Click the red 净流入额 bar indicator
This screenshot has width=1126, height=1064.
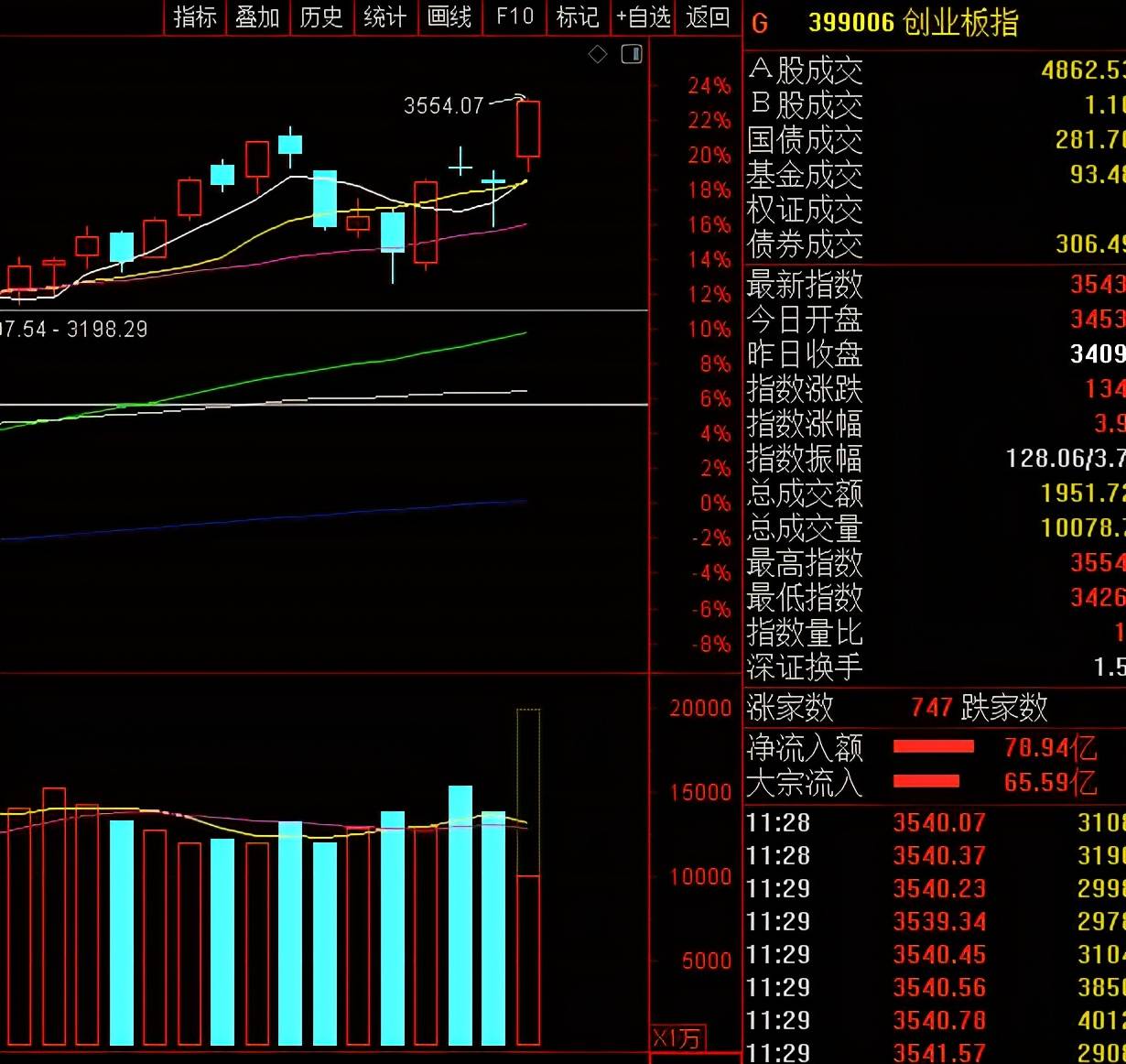[x=933, y=746]
